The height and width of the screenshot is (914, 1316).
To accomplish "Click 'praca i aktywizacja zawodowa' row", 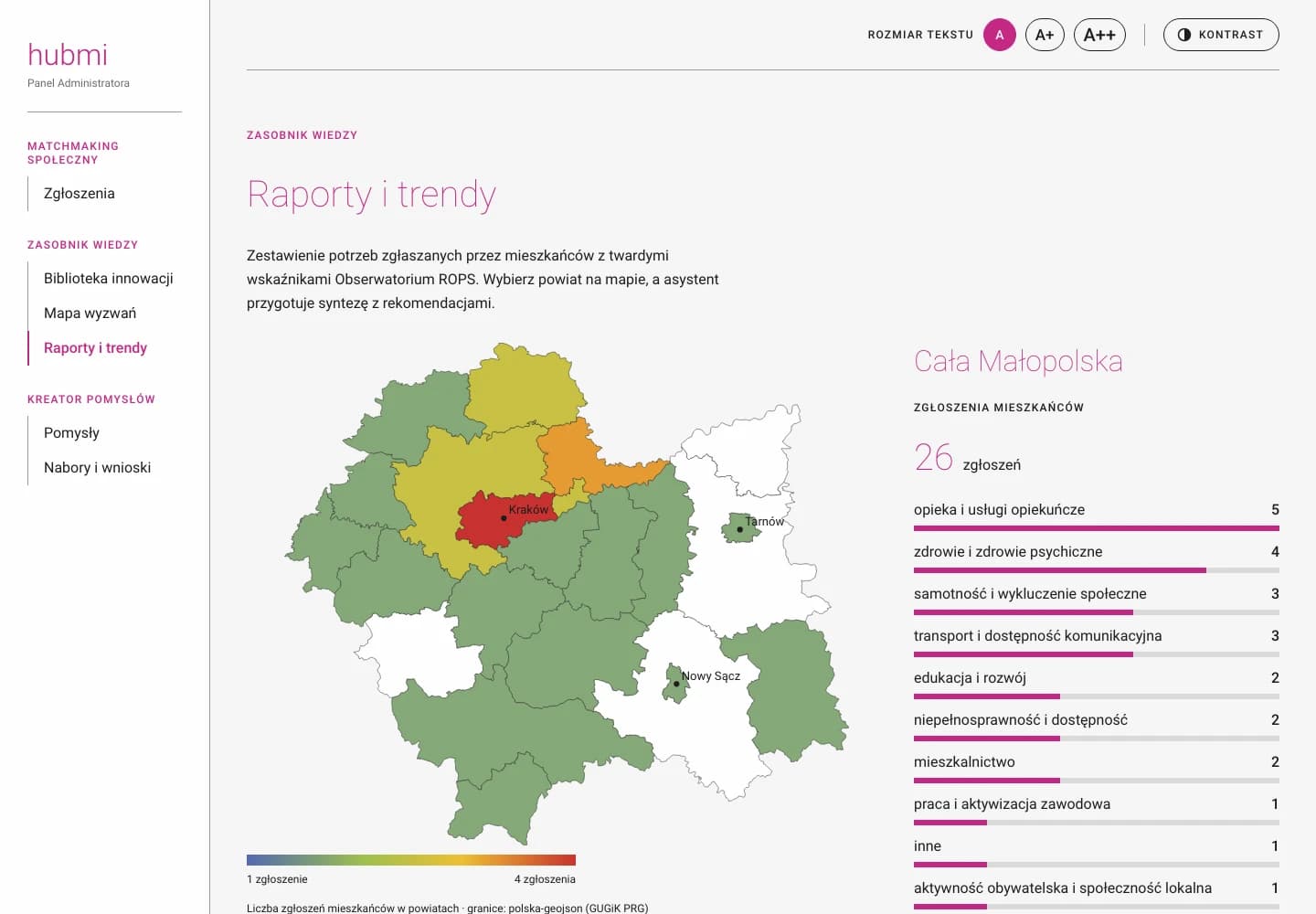I will point(1097,810).
